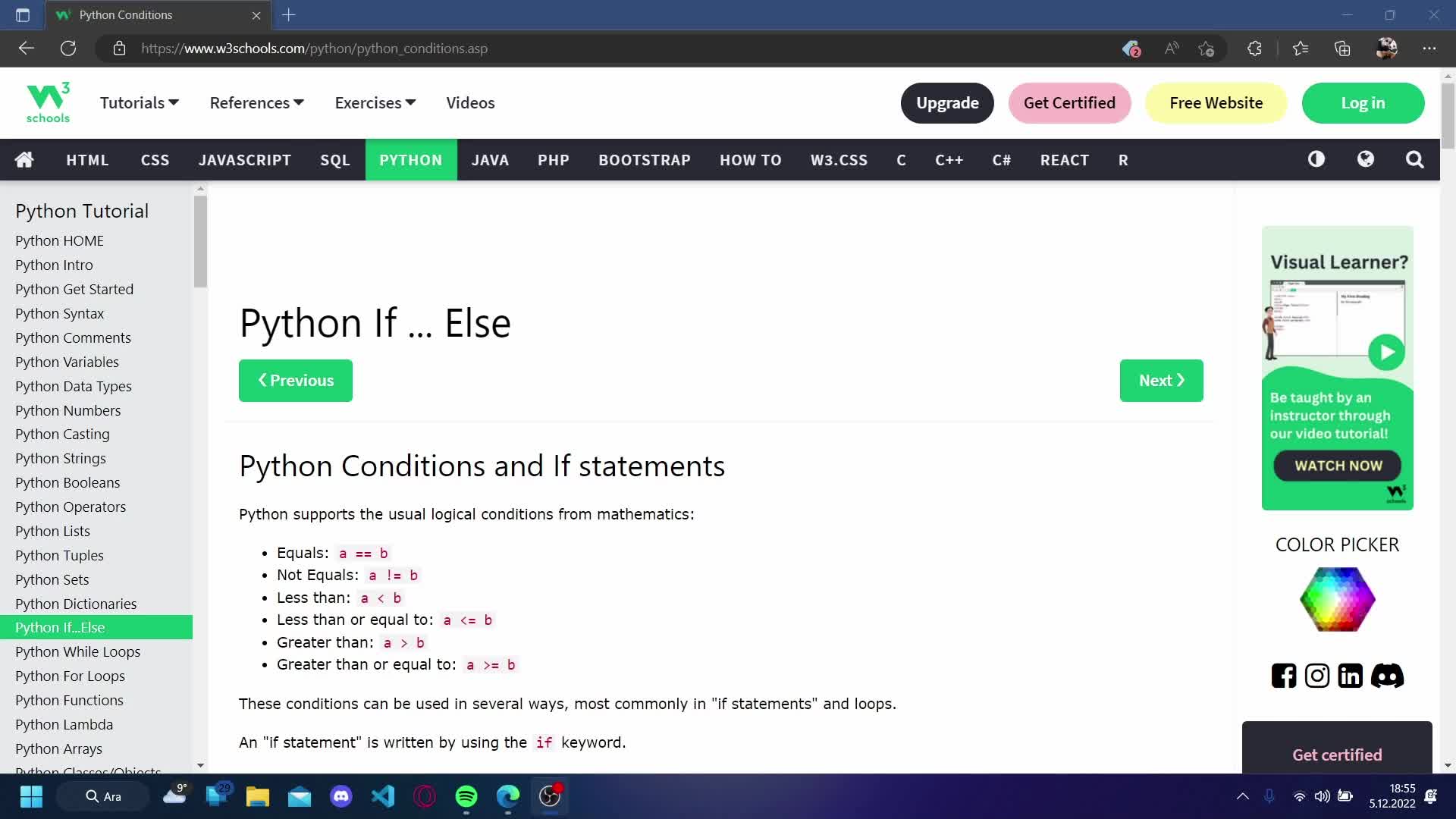Open the JAVASCRIPT tutorial tab
The height and width of the screenshot is (819, 1456).
pos(244,159)
